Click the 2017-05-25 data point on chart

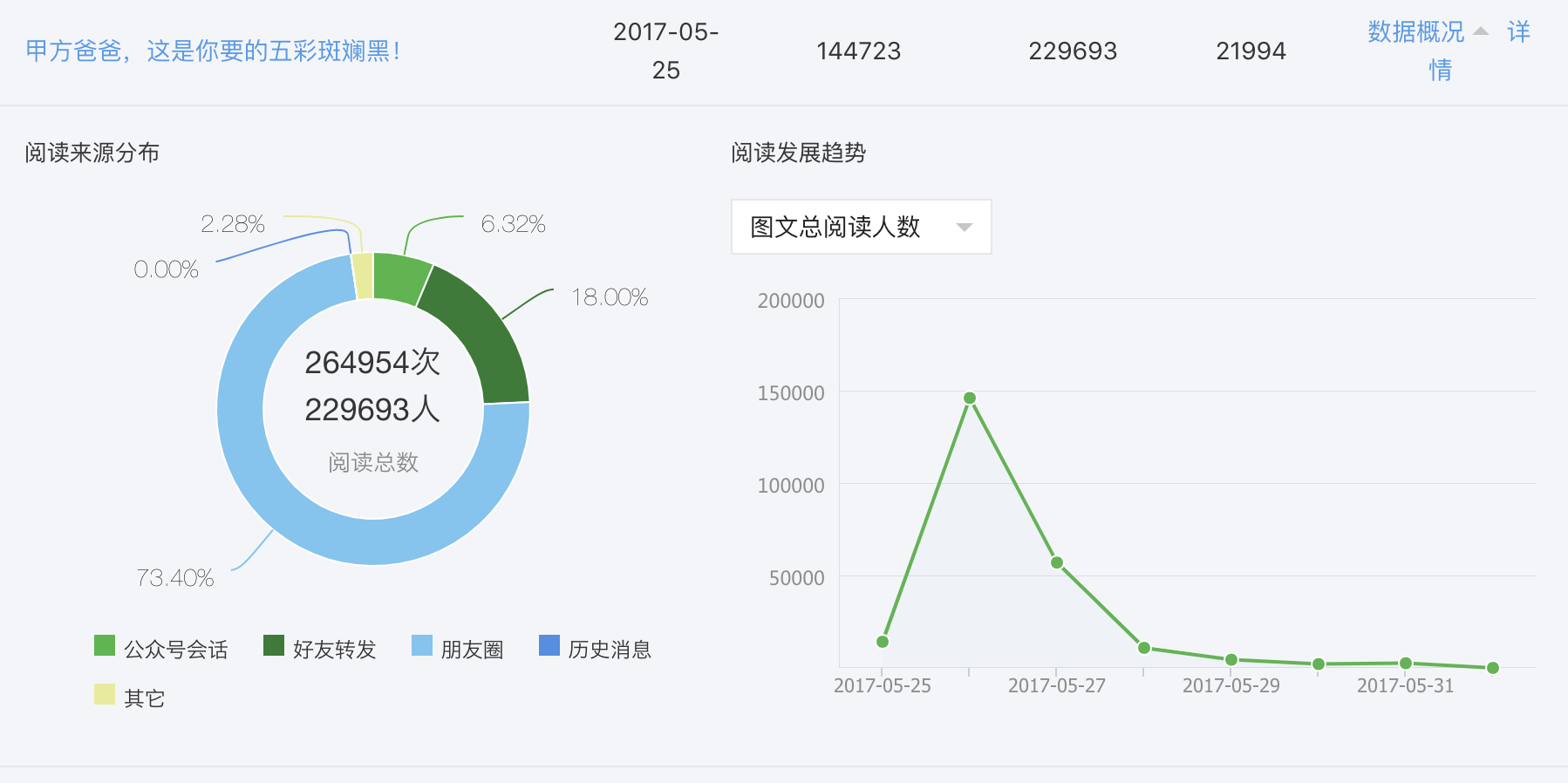(x=883, y=642)
